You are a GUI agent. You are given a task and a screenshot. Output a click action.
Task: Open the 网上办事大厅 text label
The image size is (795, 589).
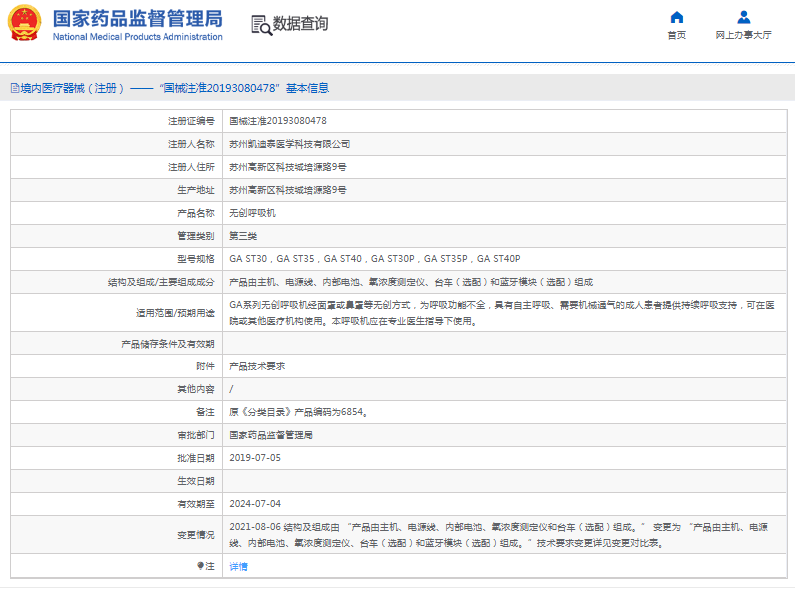(x=743, y=35)
